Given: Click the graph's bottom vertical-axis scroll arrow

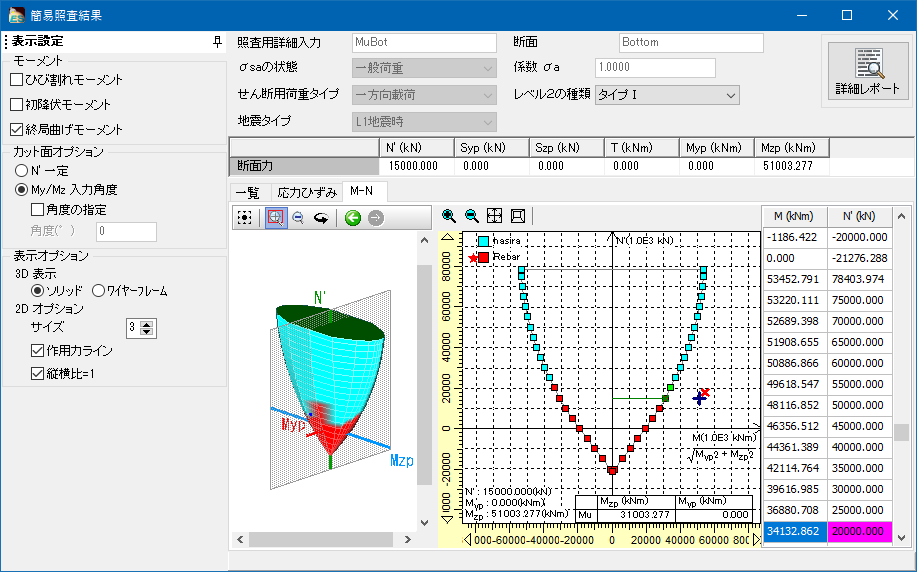Looking at the screenshot, I should (447, 519).
